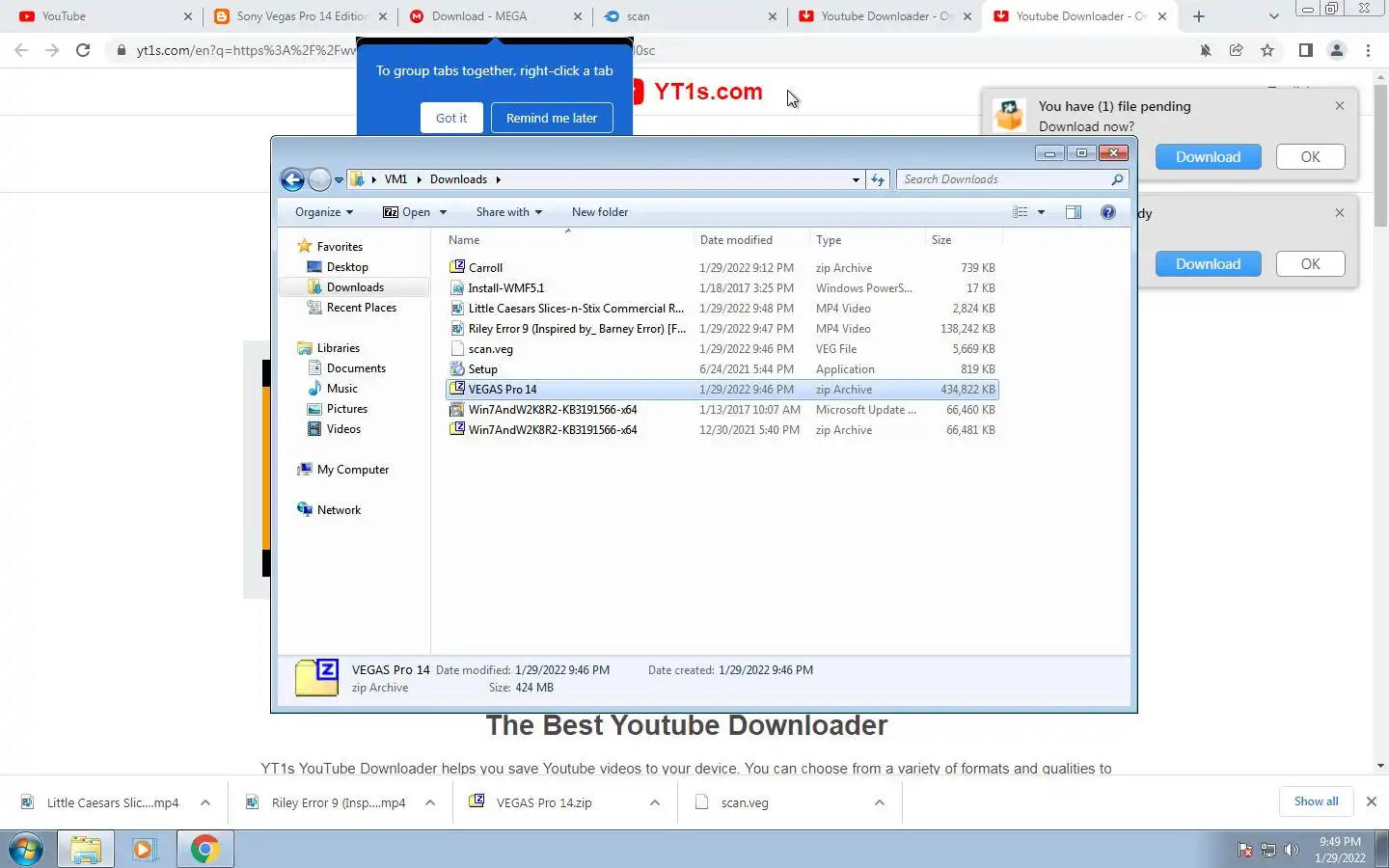The image size is (1389, 868).
Task: Reload the yt1s.com page
Action: click(83, 50)
